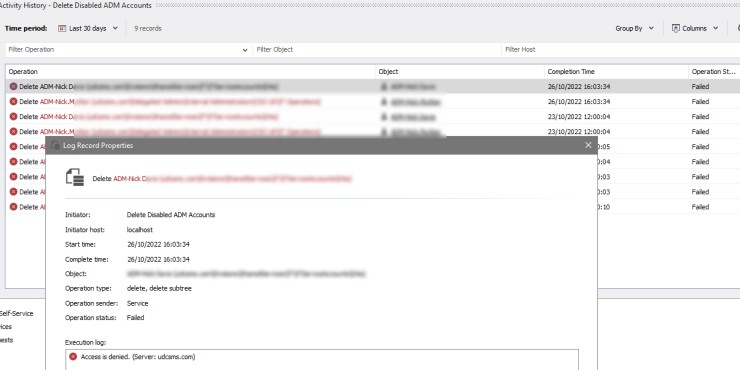This screenshot has height=370, width=740.
Task: Click into the Filter Object field
Action: 377,50
